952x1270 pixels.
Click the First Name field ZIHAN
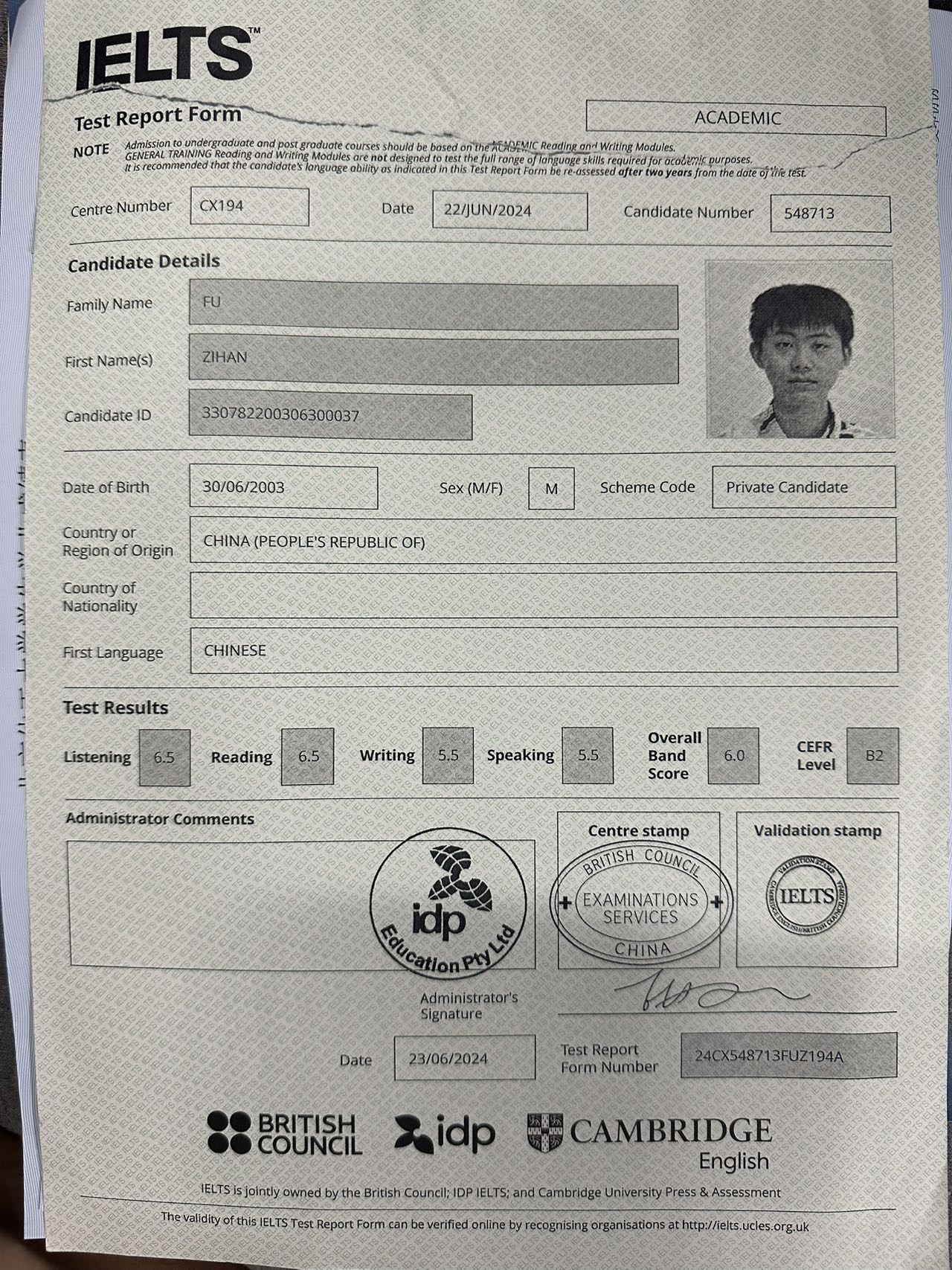click(434, 359)
